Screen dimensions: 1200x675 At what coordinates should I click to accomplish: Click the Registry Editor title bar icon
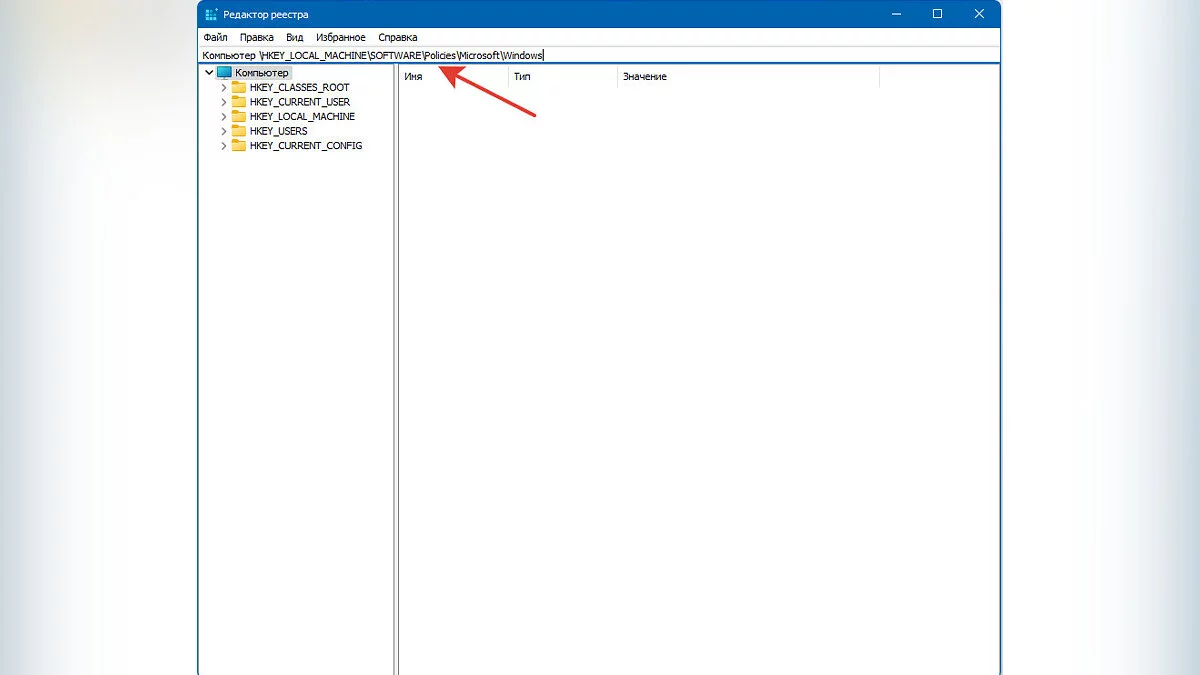click(211, 14)
